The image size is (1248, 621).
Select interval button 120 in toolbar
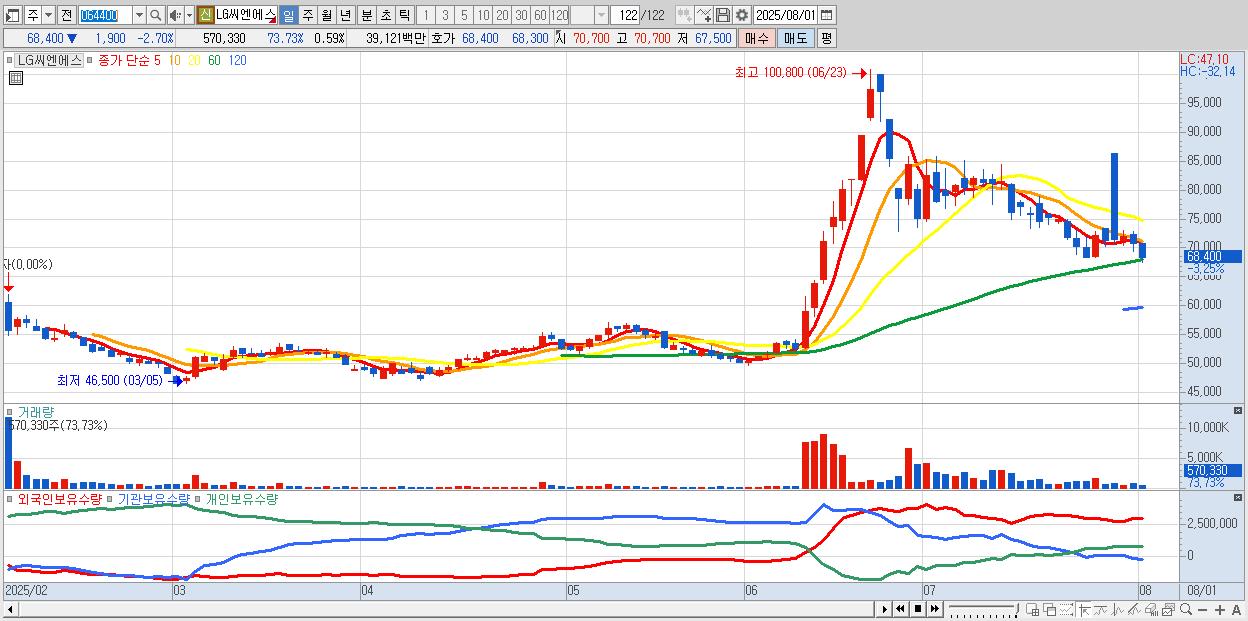click(559, 15)
